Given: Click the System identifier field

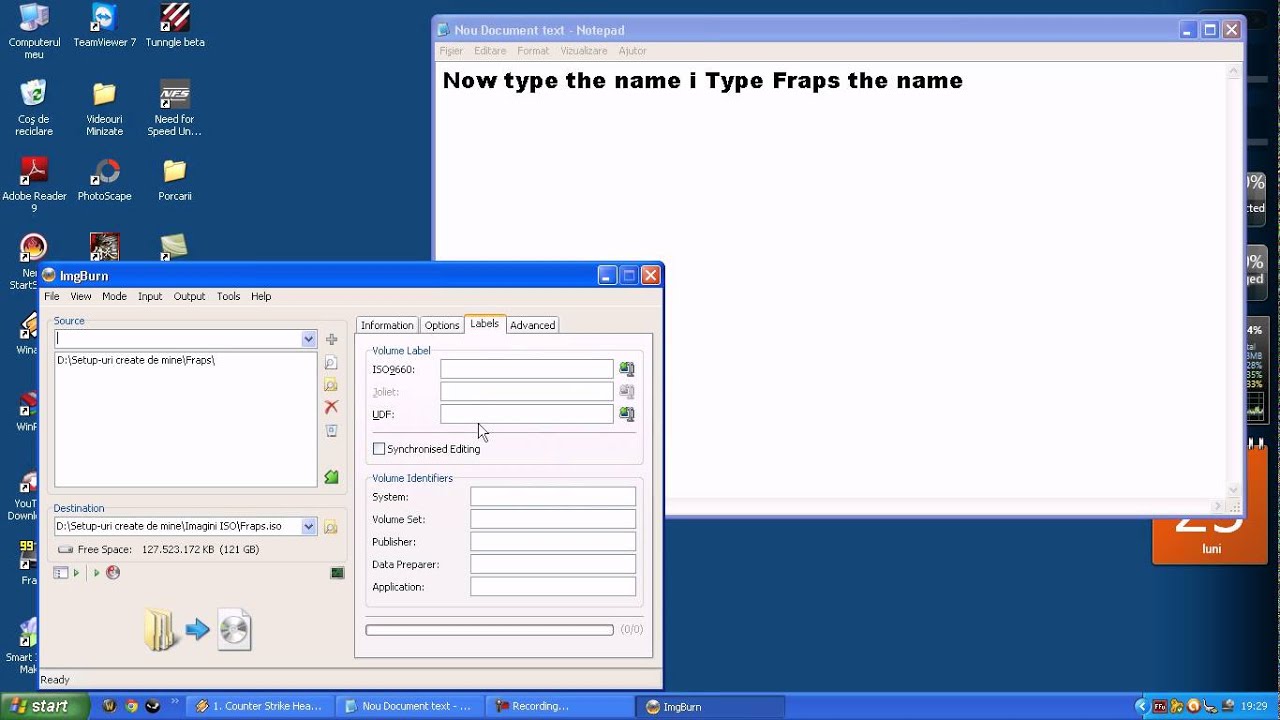Looking at the screenshot, I should [x=553, y=497].
